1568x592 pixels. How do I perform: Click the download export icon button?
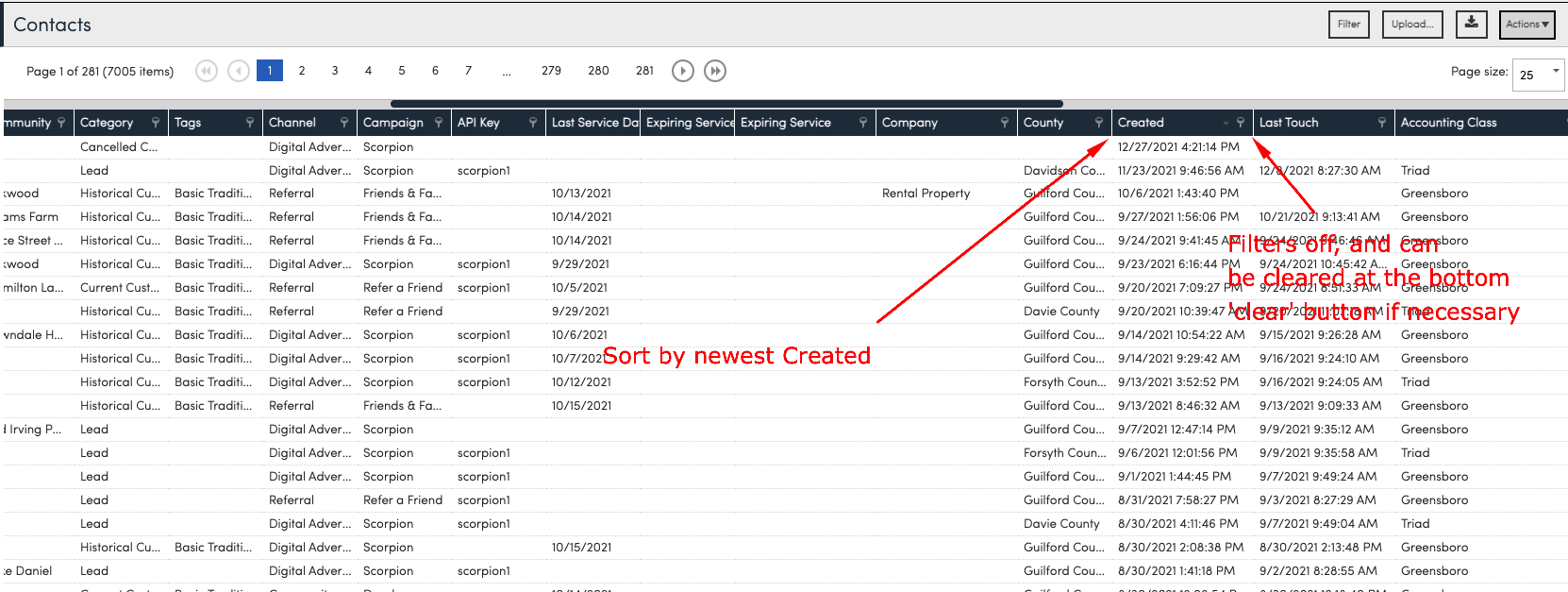(1471, 24)
